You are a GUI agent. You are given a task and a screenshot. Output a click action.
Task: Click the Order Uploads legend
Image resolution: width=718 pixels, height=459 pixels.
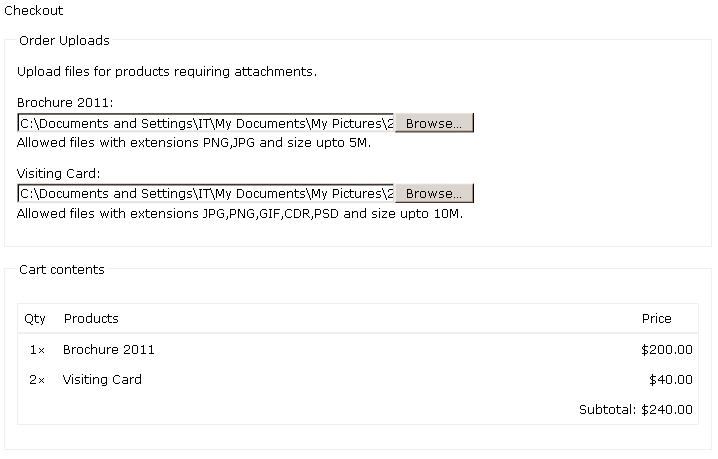64,41
